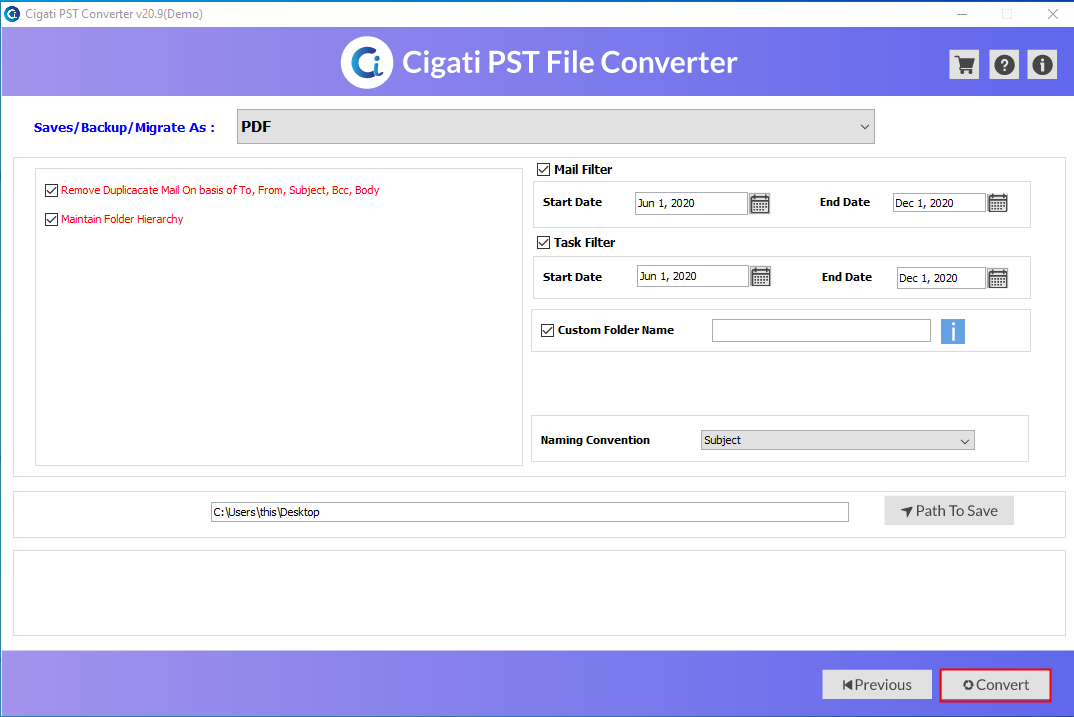This screenshot has width=1074, height=717.
Task: Close the Cigati PST Converter window
Action: point(1053,14)
